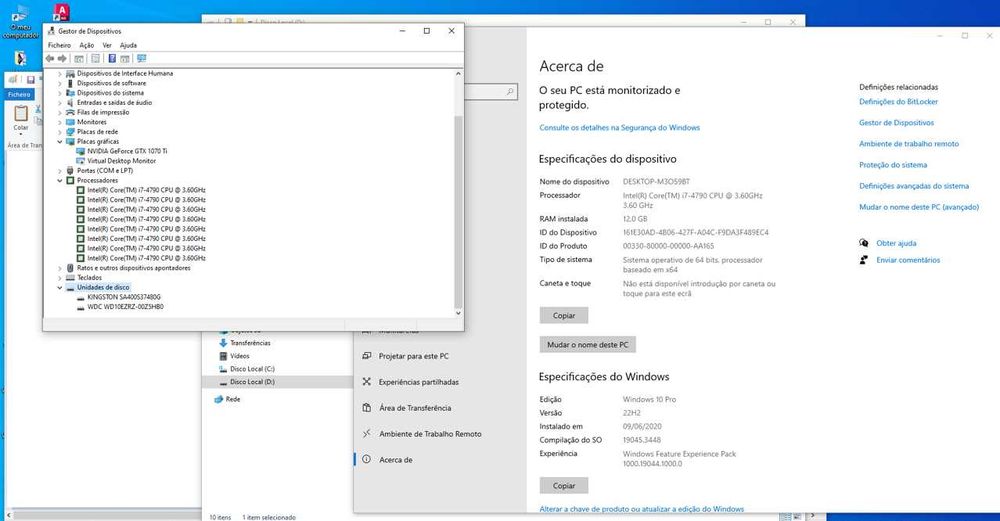The height and width of the screenshot is (521, 1000).
Task: Collapse the Unidades de disco node
Action: tap(60, 288)
